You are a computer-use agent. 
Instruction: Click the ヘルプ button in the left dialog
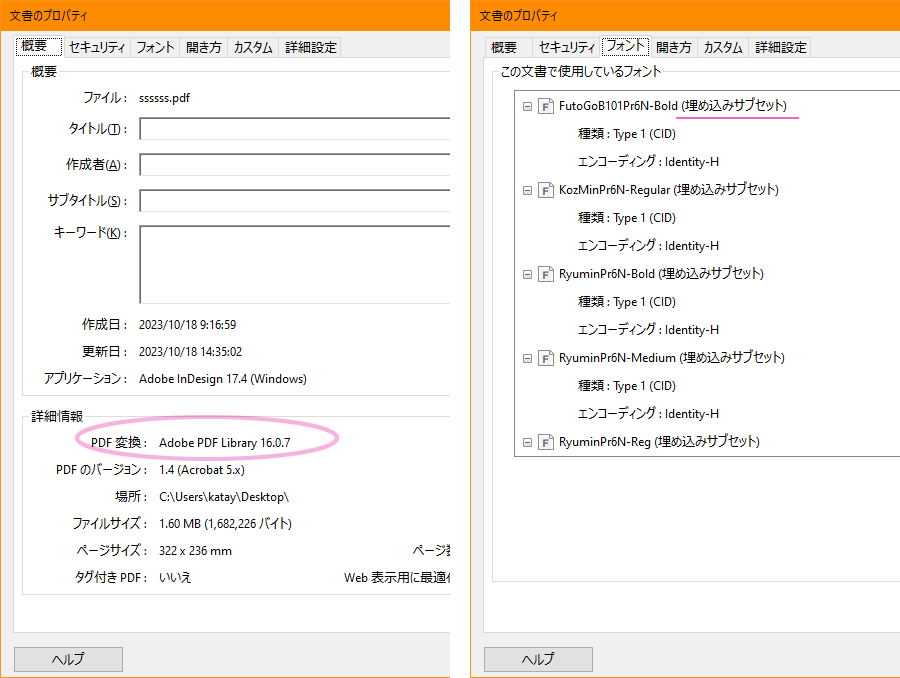tap(67, 659)
